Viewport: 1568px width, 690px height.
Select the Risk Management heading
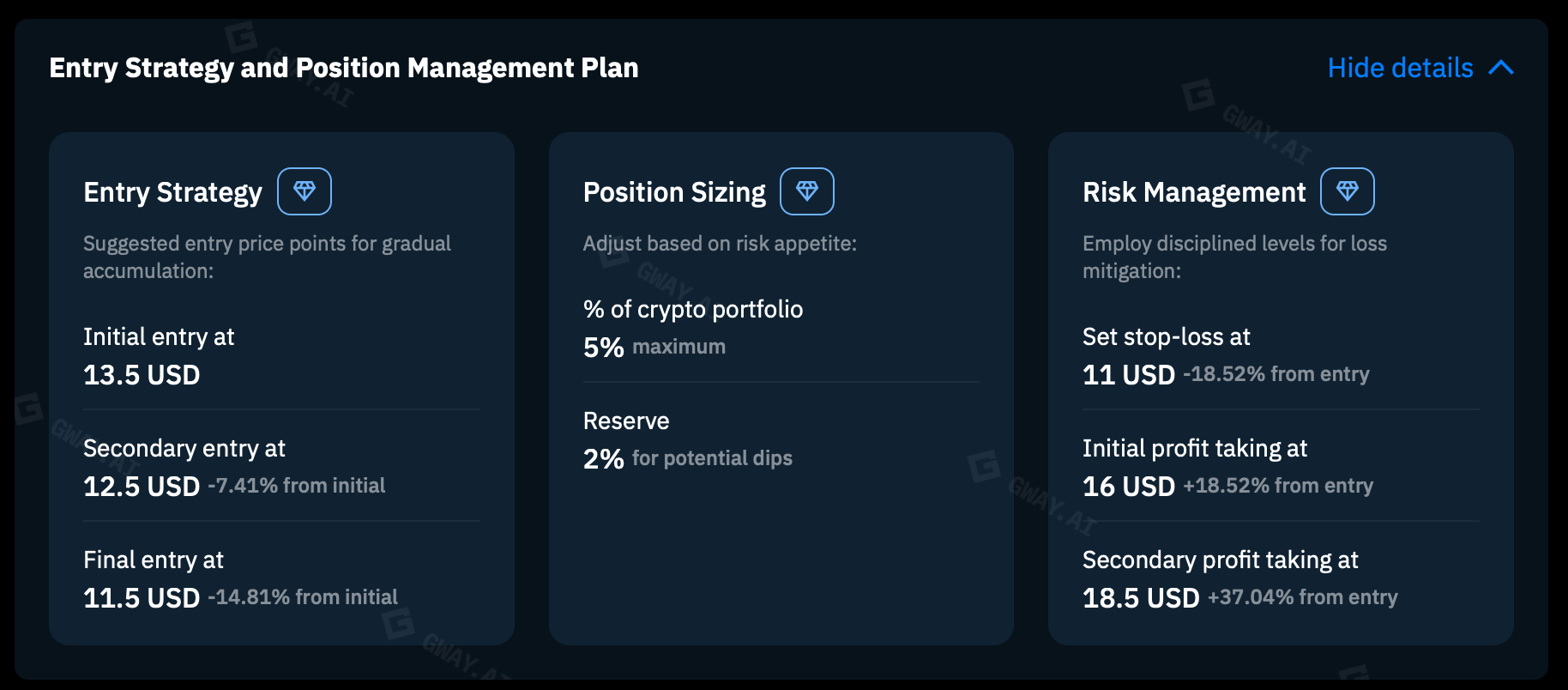click(x=1194, y=193)
